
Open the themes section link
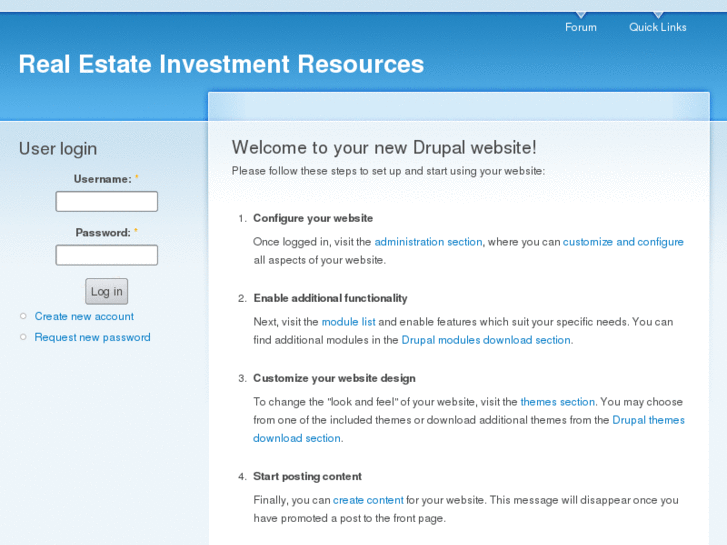click(x=558, y=402)
